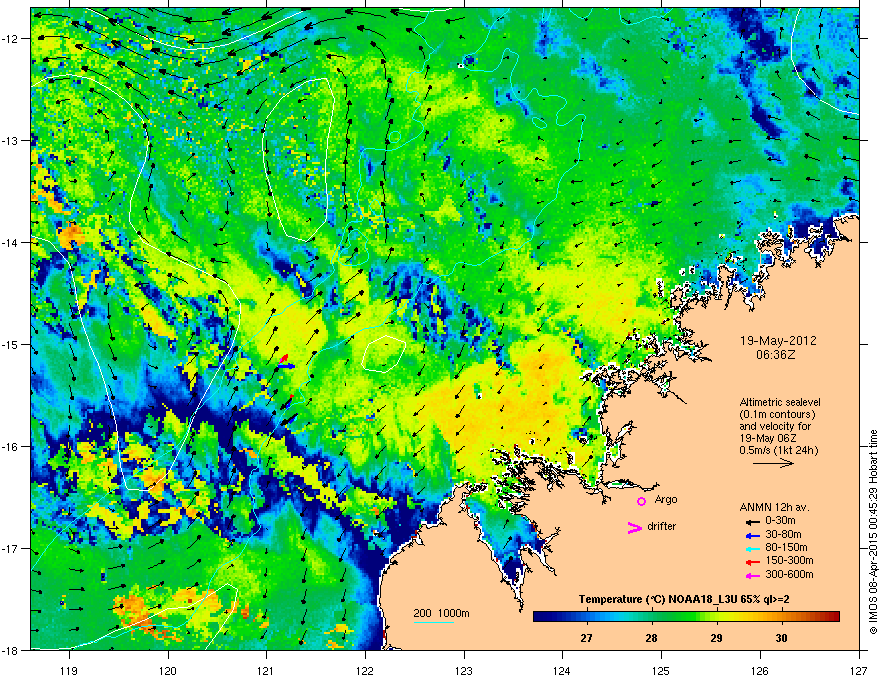Screen dimensions: 880x680
Task: Click the '(0.1m contours)' text
Action: click(777, 414)
